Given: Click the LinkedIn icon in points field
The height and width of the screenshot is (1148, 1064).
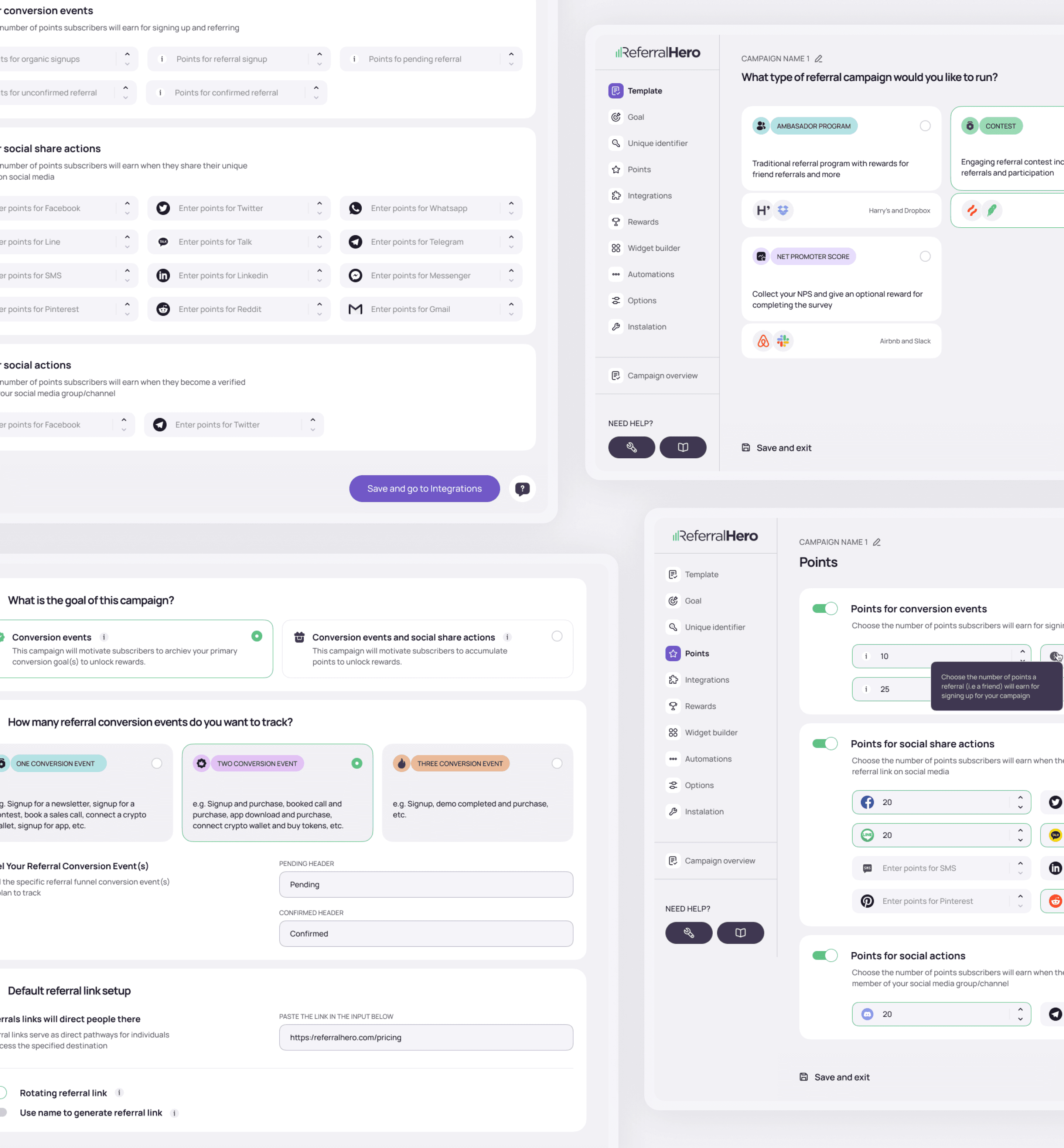Looking at the screenshot, I should point(164,275).
